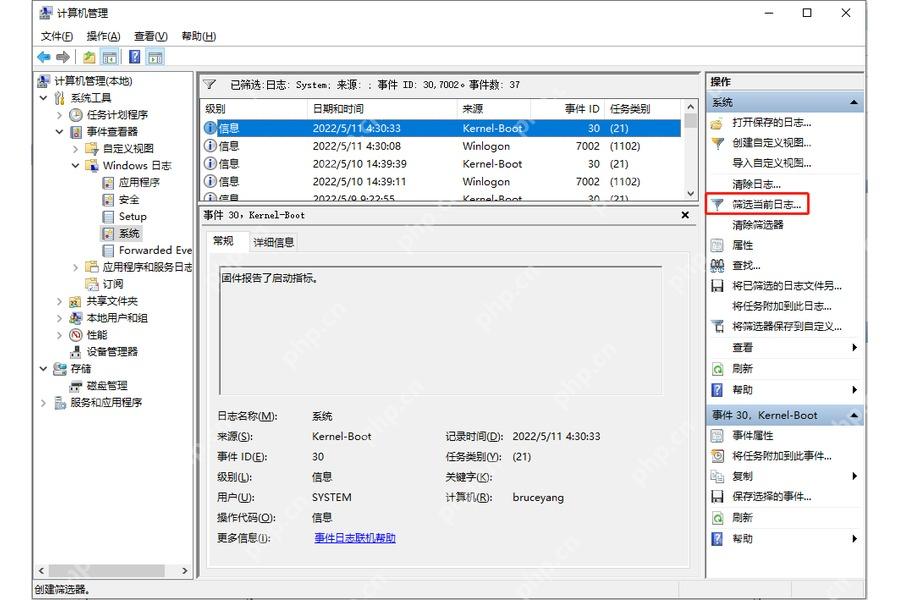Close the event 30 preview pane

click(x=685, y=215)
